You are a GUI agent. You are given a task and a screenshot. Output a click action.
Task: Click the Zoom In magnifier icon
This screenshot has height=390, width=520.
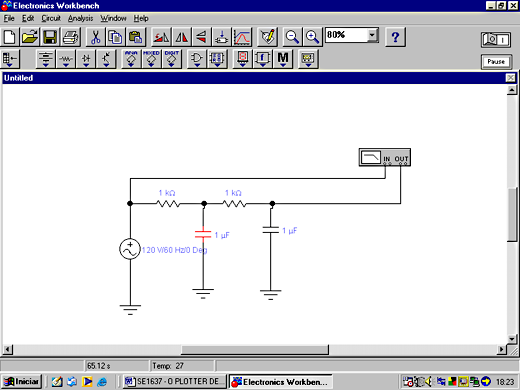click(x=312, y=37)
